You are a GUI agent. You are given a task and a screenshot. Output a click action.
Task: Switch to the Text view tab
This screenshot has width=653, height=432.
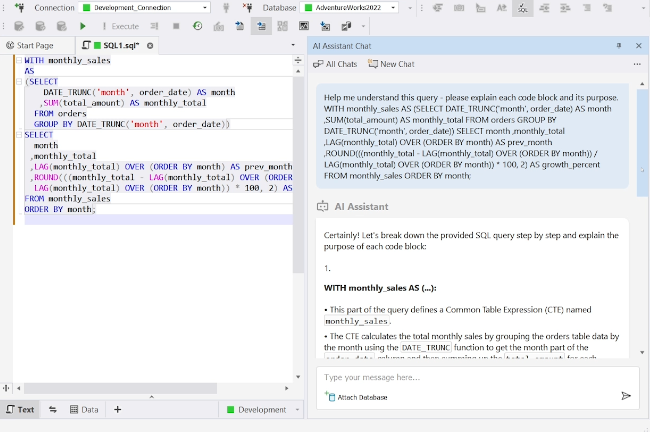(x=20, y=410)
